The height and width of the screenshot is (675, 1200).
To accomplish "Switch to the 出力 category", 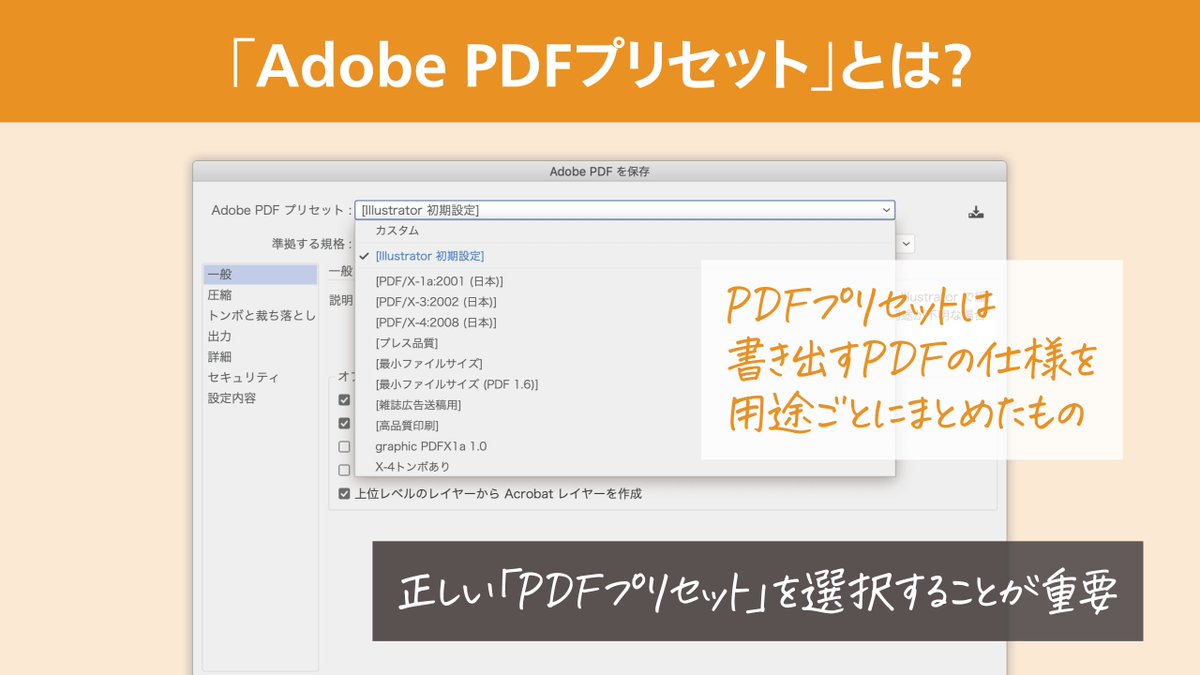I will click(260, 336).
